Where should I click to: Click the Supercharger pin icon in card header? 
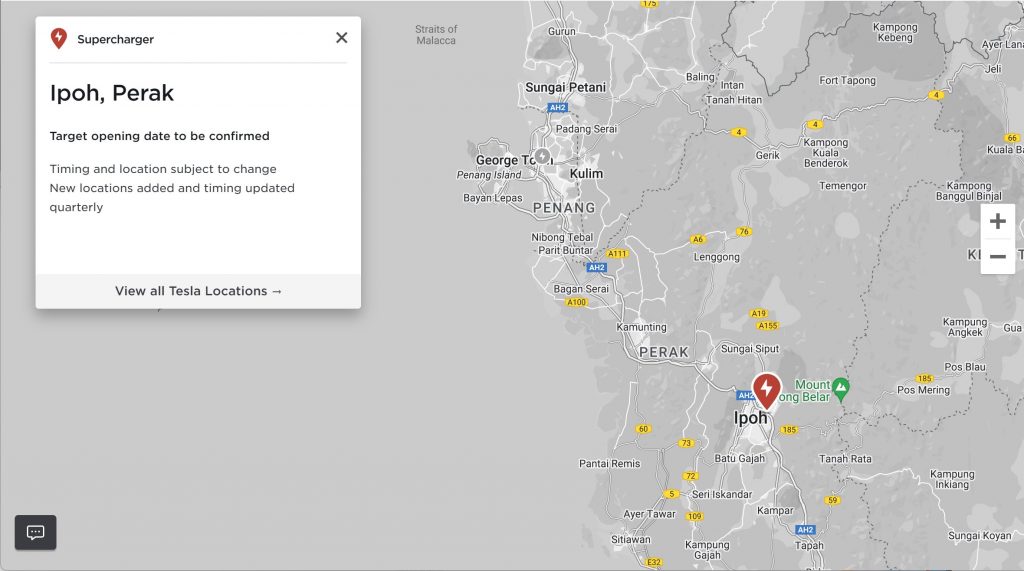pos(59,39)
